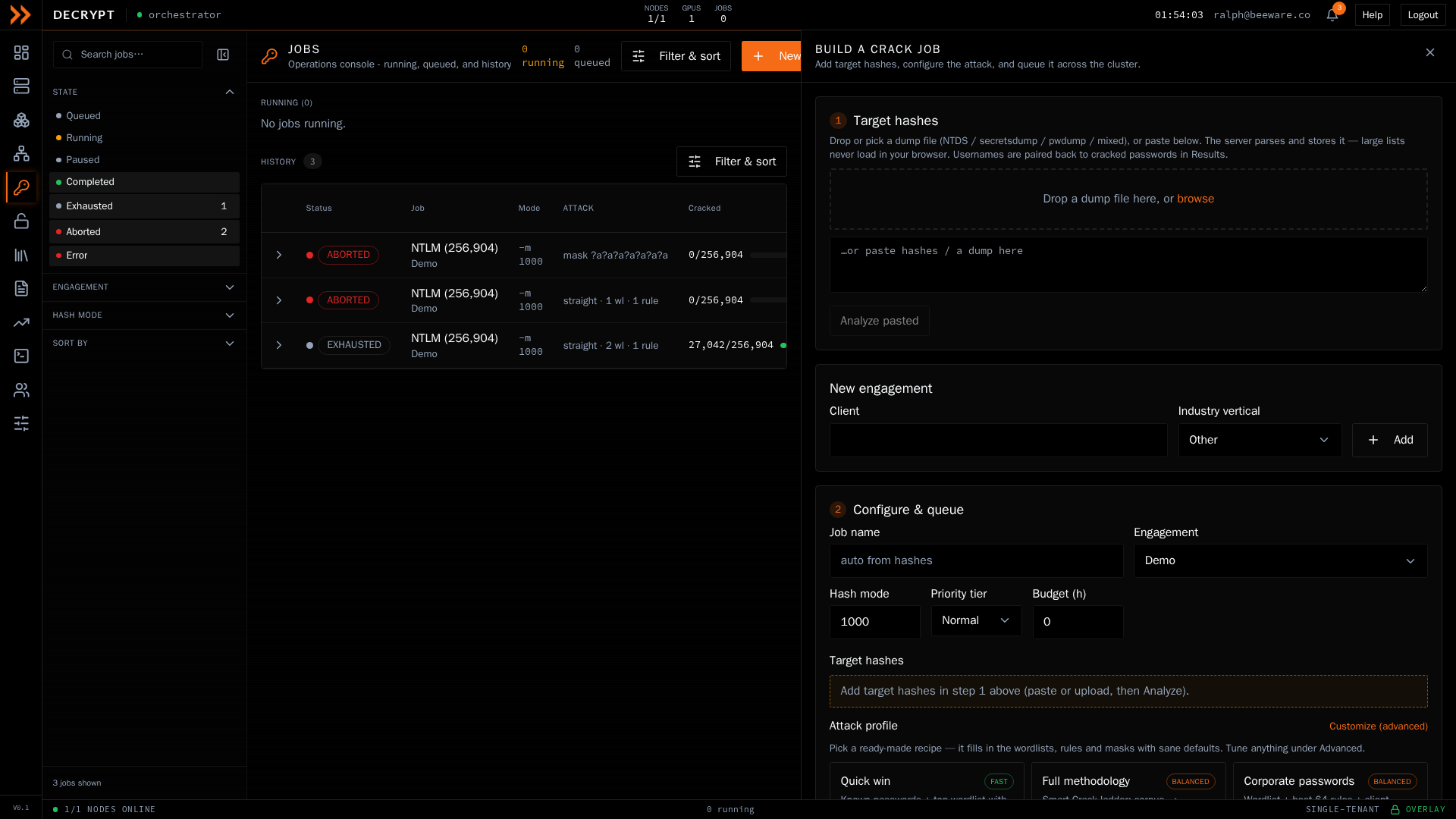Expand the ENGAGEMENT filter section
The width and height of the screenshot is (1456, 819).
pyautogui.click(x=144, y=287)
